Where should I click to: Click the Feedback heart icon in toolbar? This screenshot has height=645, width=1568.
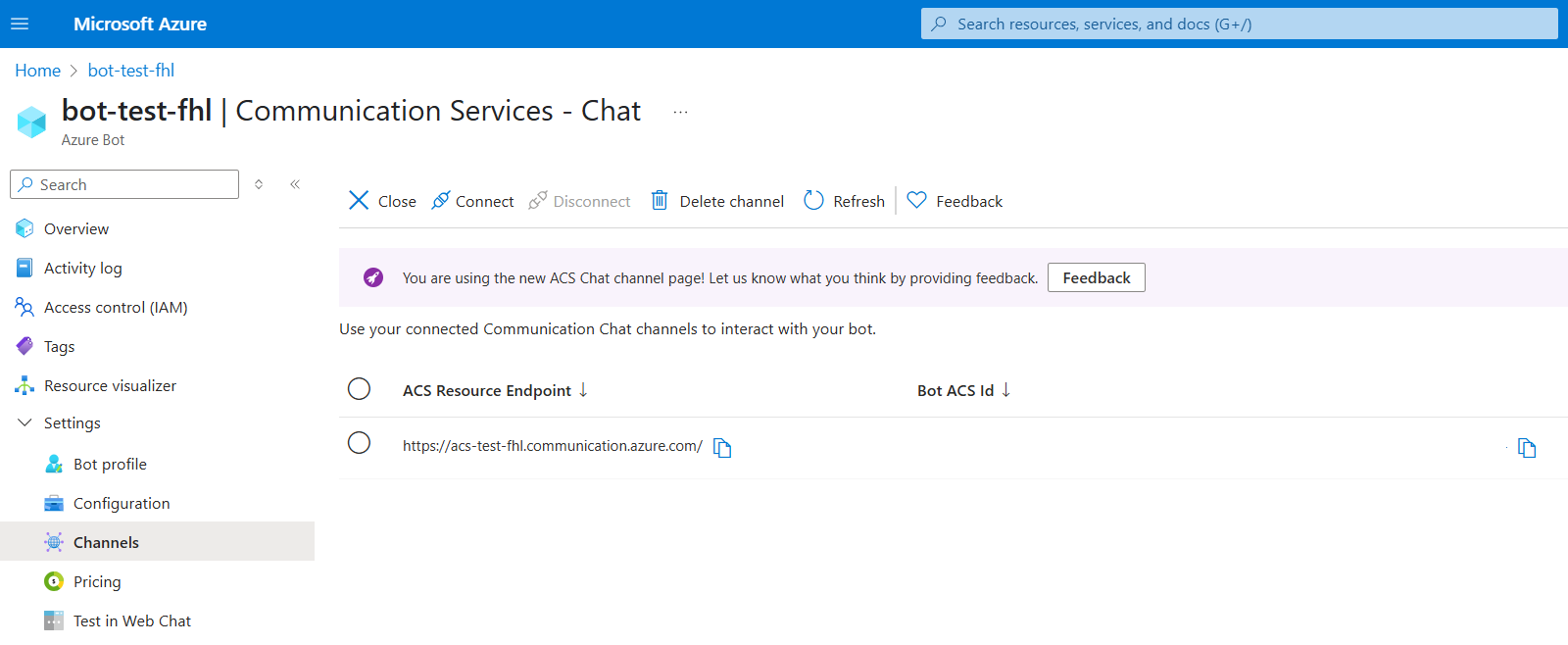coord(916,200)
